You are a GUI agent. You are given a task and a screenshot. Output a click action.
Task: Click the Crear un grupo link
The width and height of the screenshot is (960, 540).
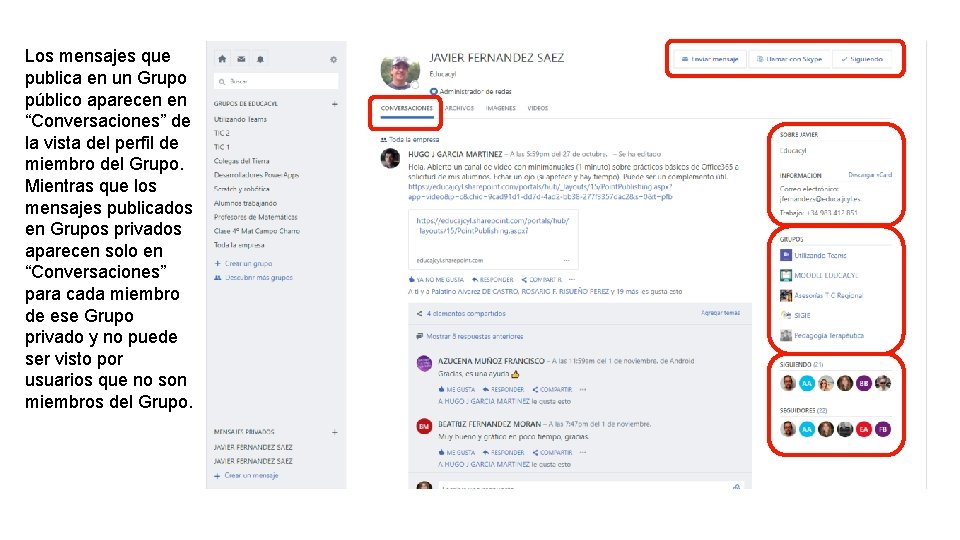pos(244,264)
